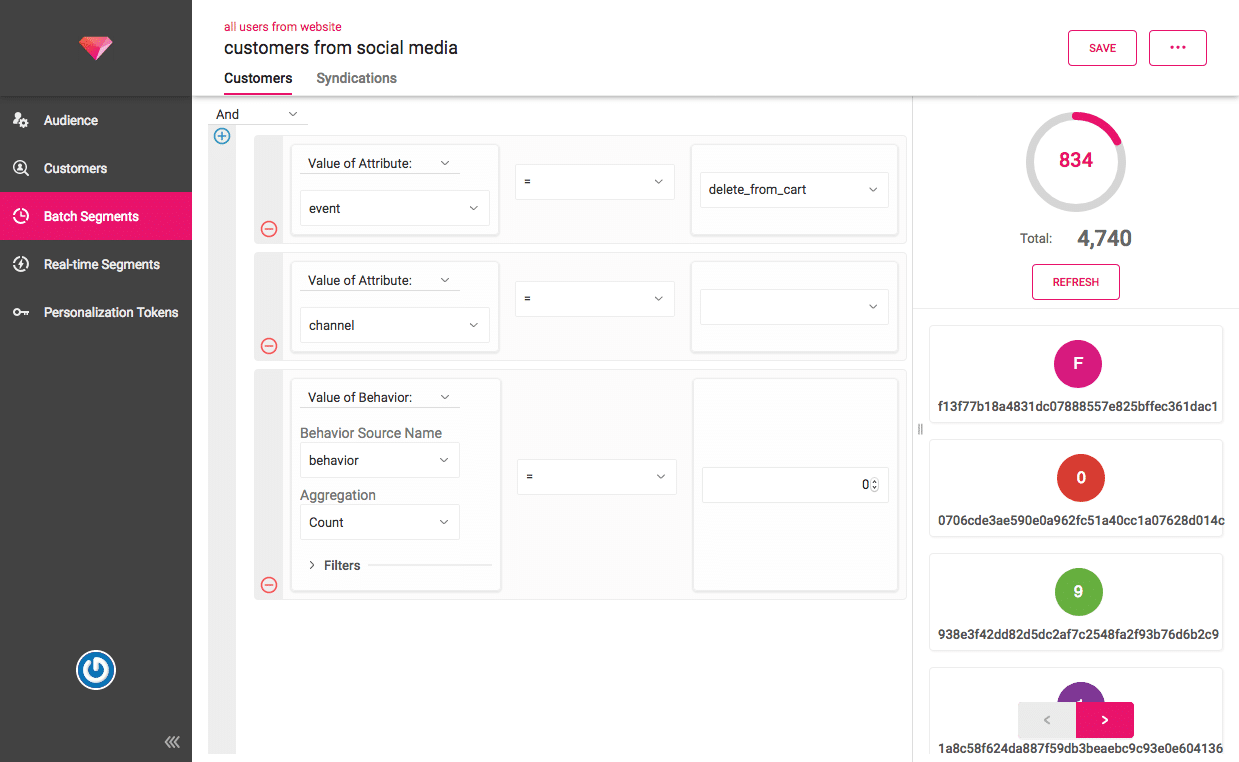This screenshot has width=1239, height=762.
Task: Open the empty channel value dropdown
Action: pyautogui.click(x=794, y=306)
